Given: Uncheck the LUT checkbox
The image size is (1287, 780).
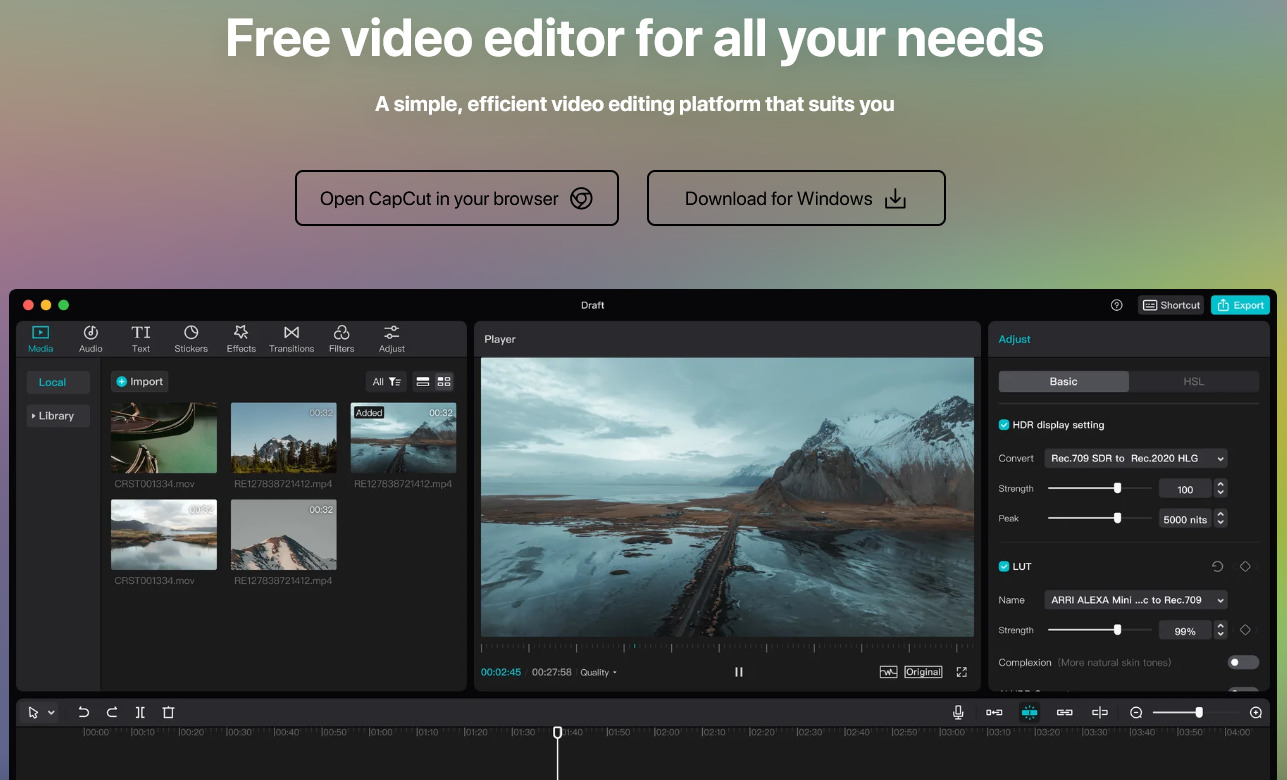Looking at the screenshot, I should tap(1004, 566).
